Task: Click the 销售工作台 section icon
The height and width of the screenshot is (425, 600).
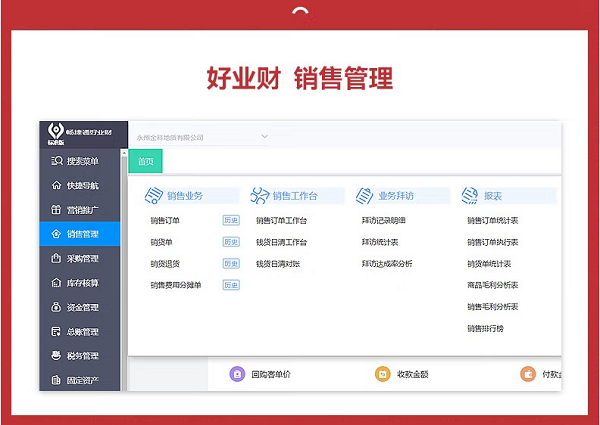Action: point(260,195)
